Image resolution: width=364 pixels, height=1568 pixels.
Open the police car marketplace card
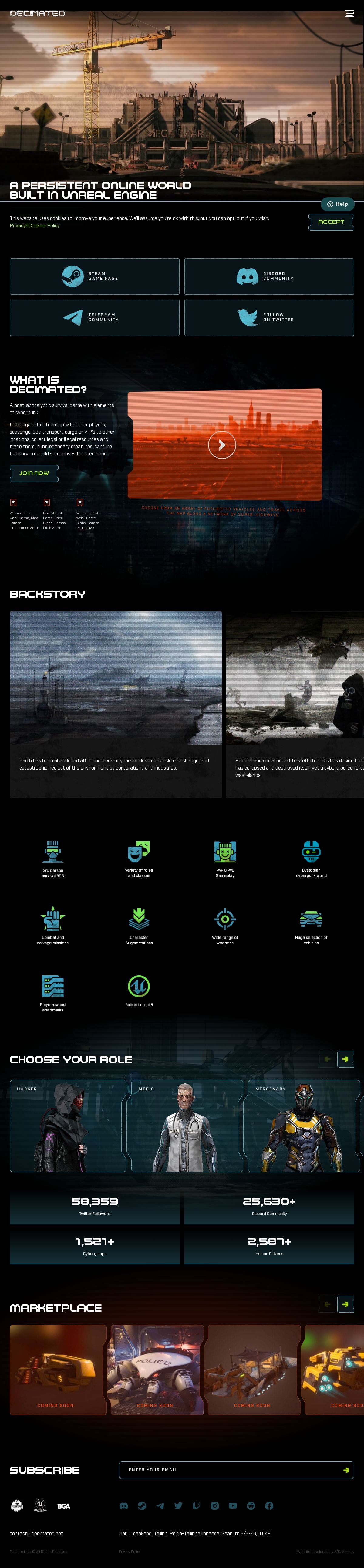155,1371
